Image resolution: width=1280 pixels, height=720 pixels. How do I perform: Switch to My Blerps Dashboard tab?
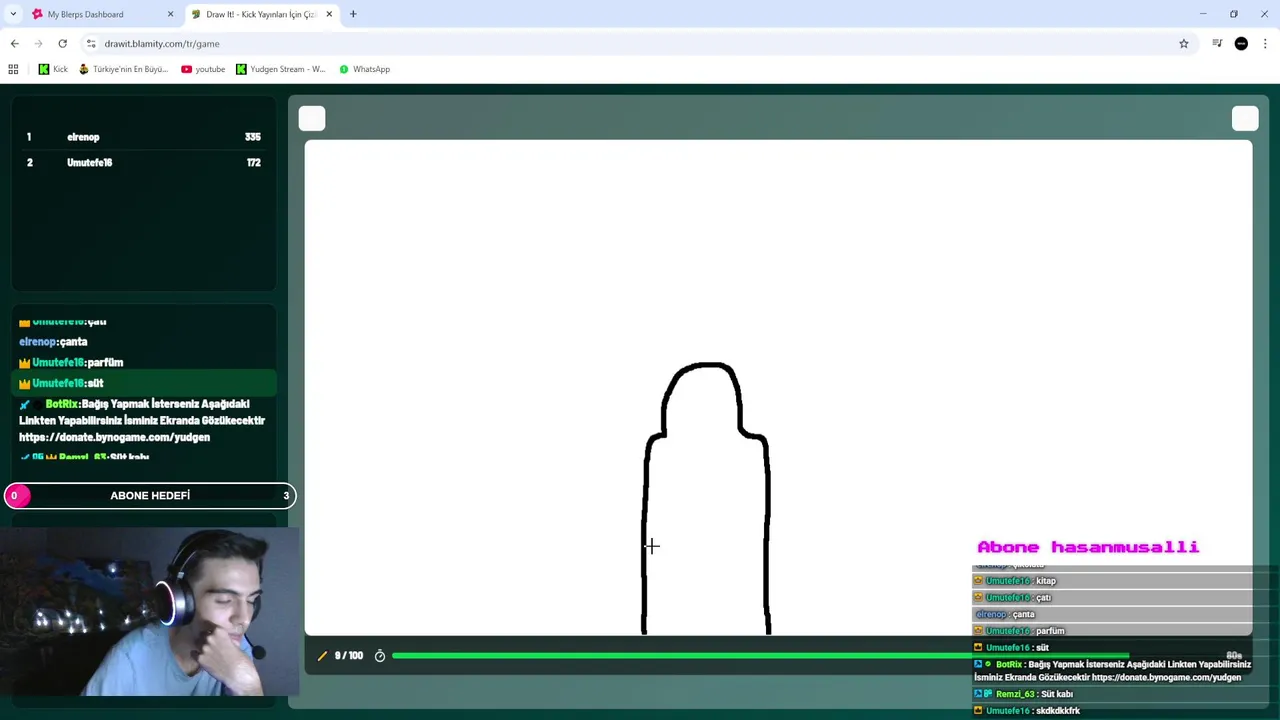pos(100,14)
